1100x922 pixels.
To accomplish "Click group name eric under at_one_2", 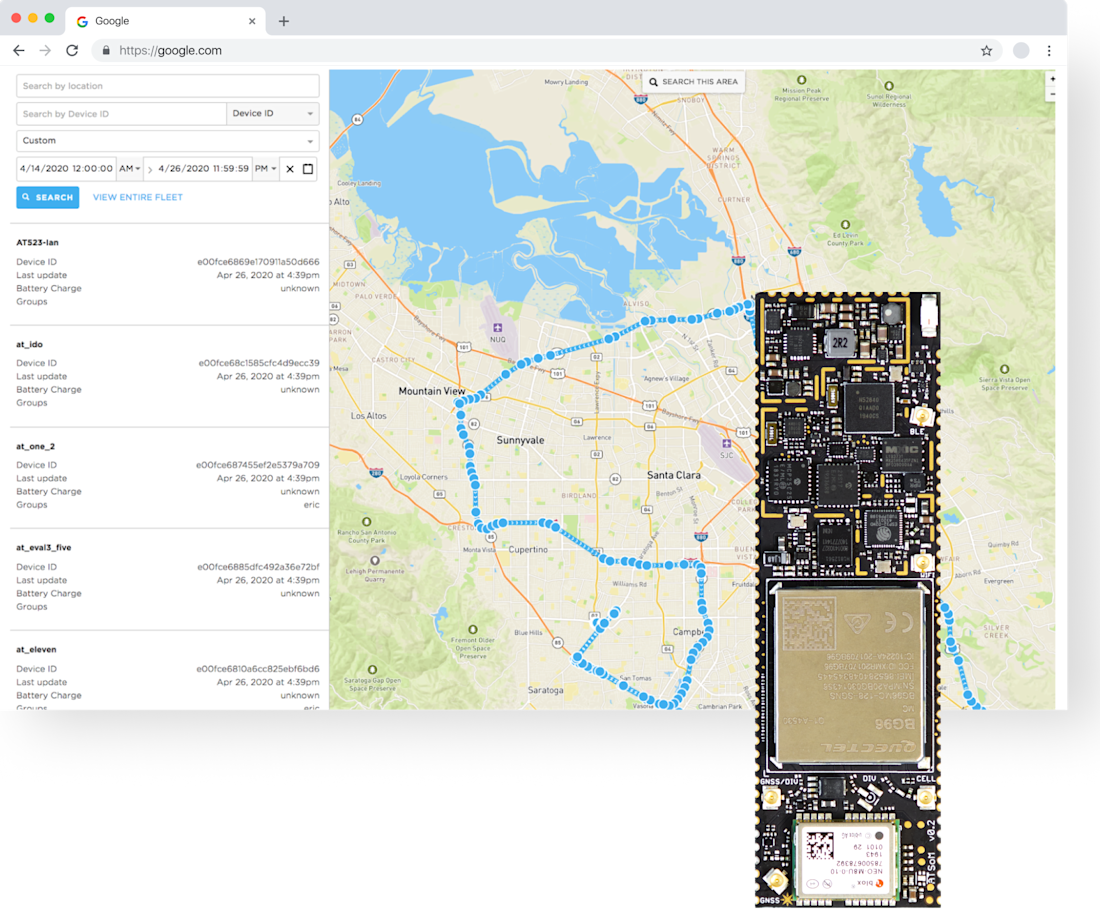I will coord(311,505).
